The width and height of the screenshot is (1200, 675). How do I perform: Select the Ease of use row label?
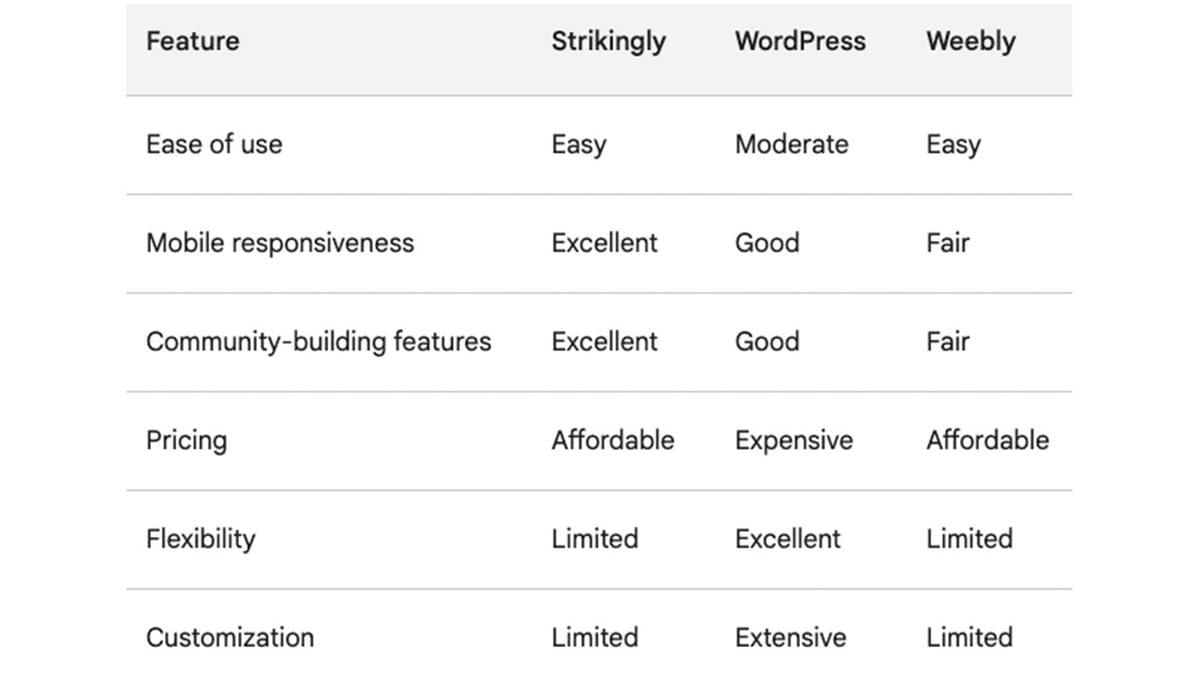coord(214,144)
